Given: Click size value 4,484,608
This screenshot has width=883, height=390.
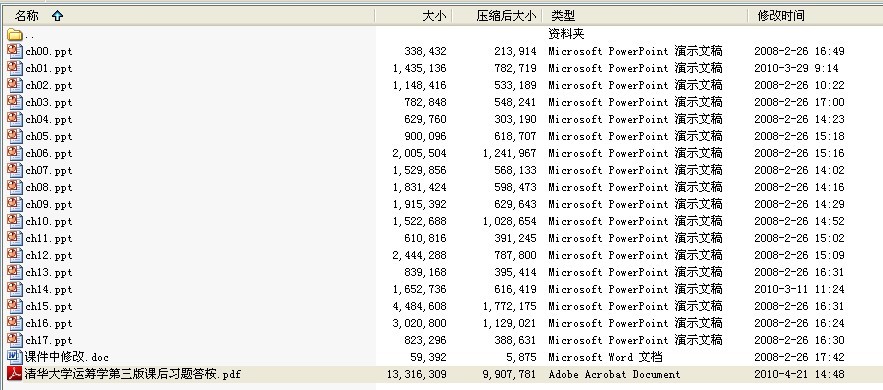Looking at the screenshot, I should point(420,306).
